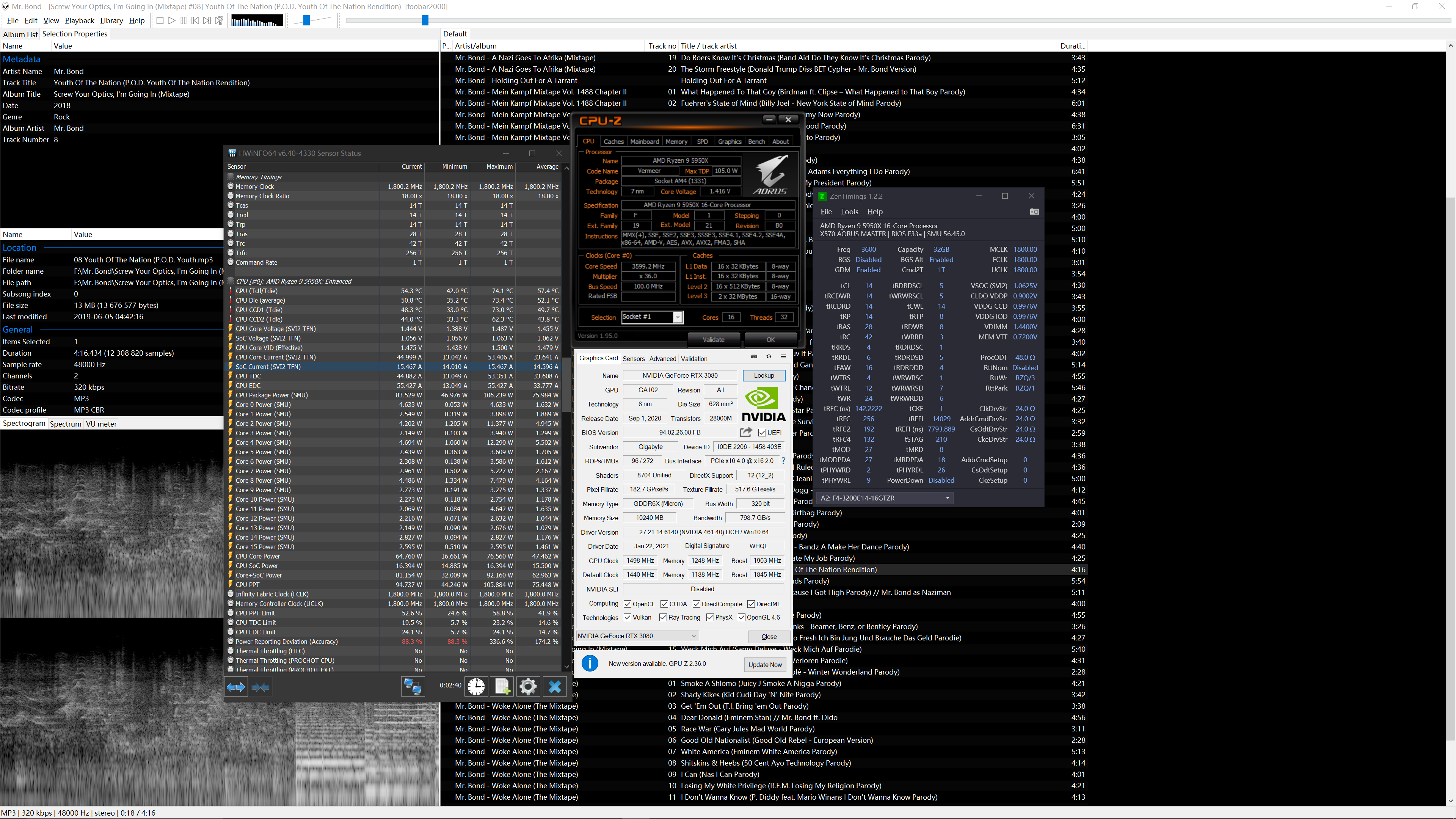Open the Playback menu in foobar2000
Screen dimensions: 1456x819
tap(80, 21)
